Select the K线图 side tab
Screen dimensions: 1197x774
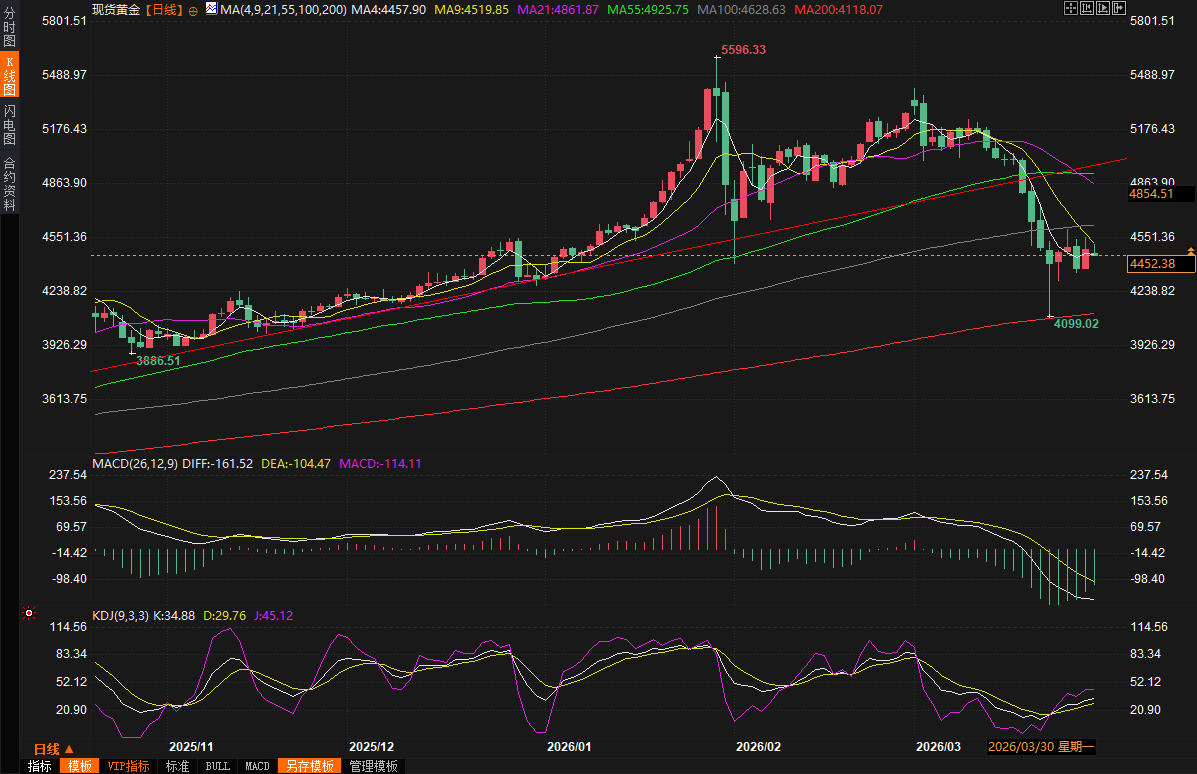click(x=9, y=75)
